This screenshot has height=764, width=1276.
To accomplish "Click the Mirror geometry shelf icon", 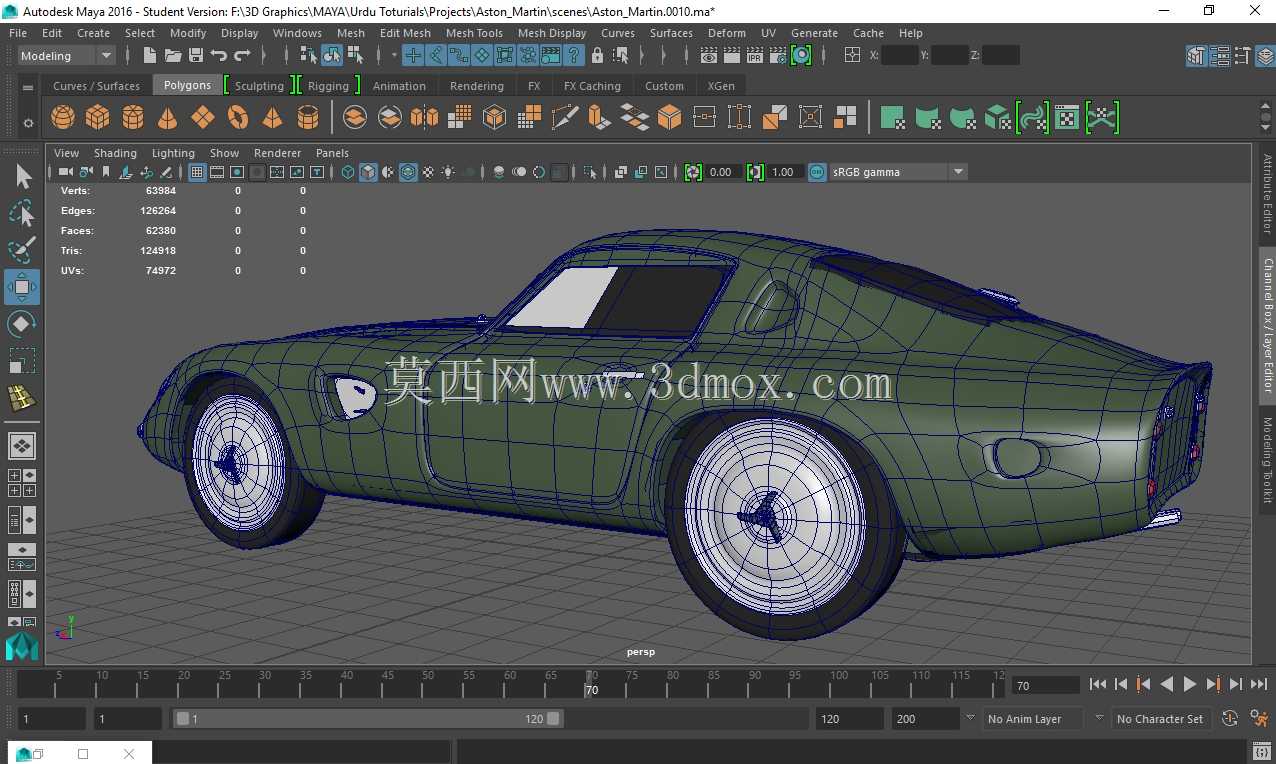I will click(425, 118).
